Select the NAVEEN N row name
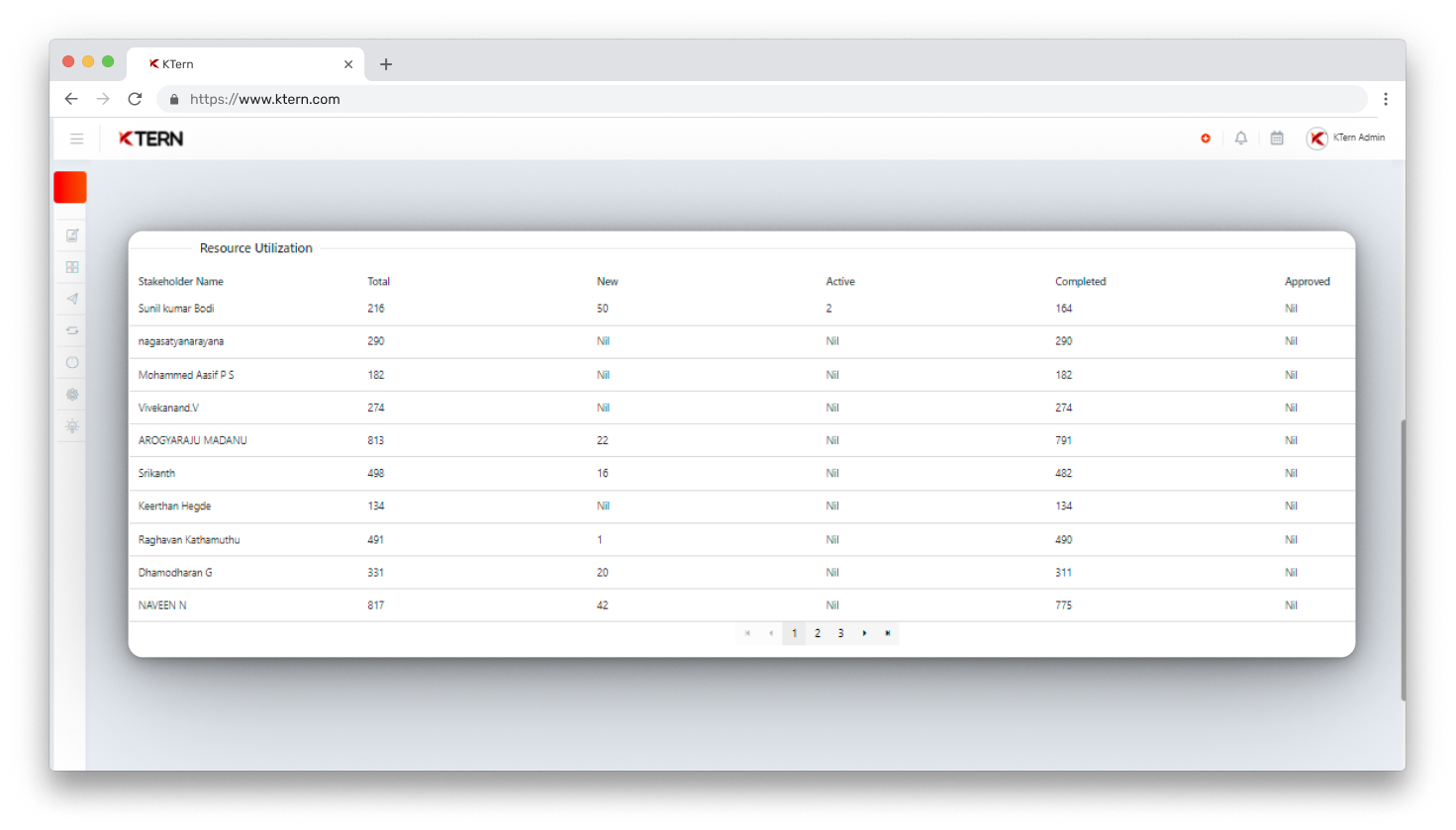 [x=162, y=605]
